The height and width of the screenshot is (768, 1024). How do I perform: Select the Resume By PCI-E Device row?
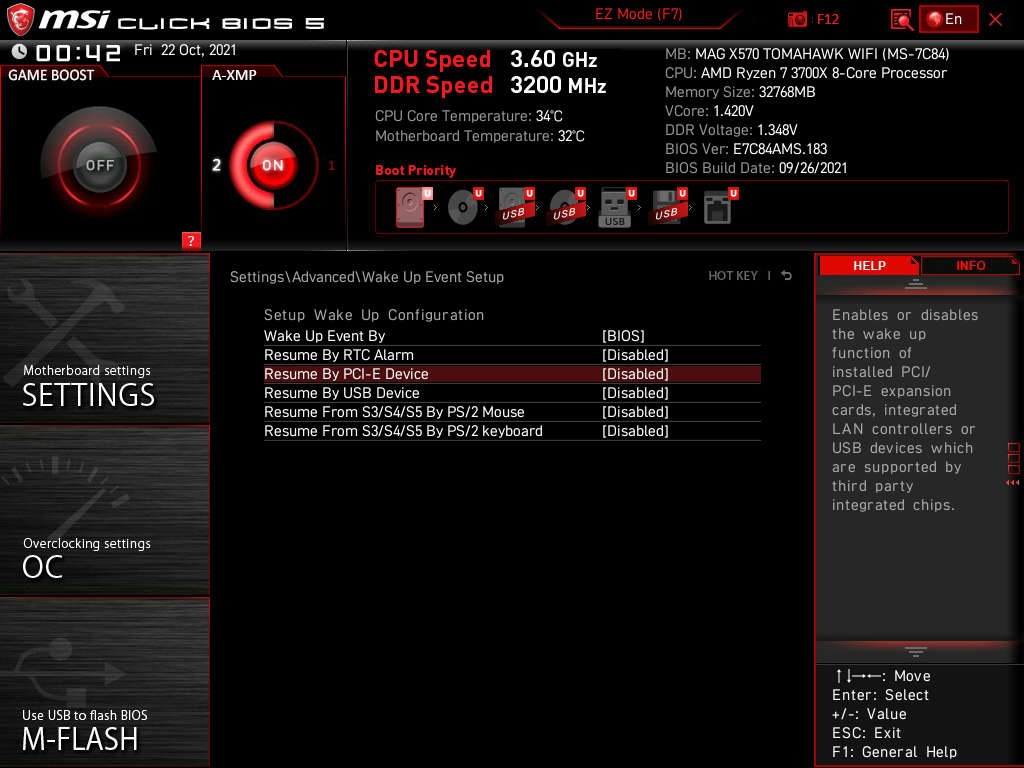pyautogui.click(x=512, y=374)
